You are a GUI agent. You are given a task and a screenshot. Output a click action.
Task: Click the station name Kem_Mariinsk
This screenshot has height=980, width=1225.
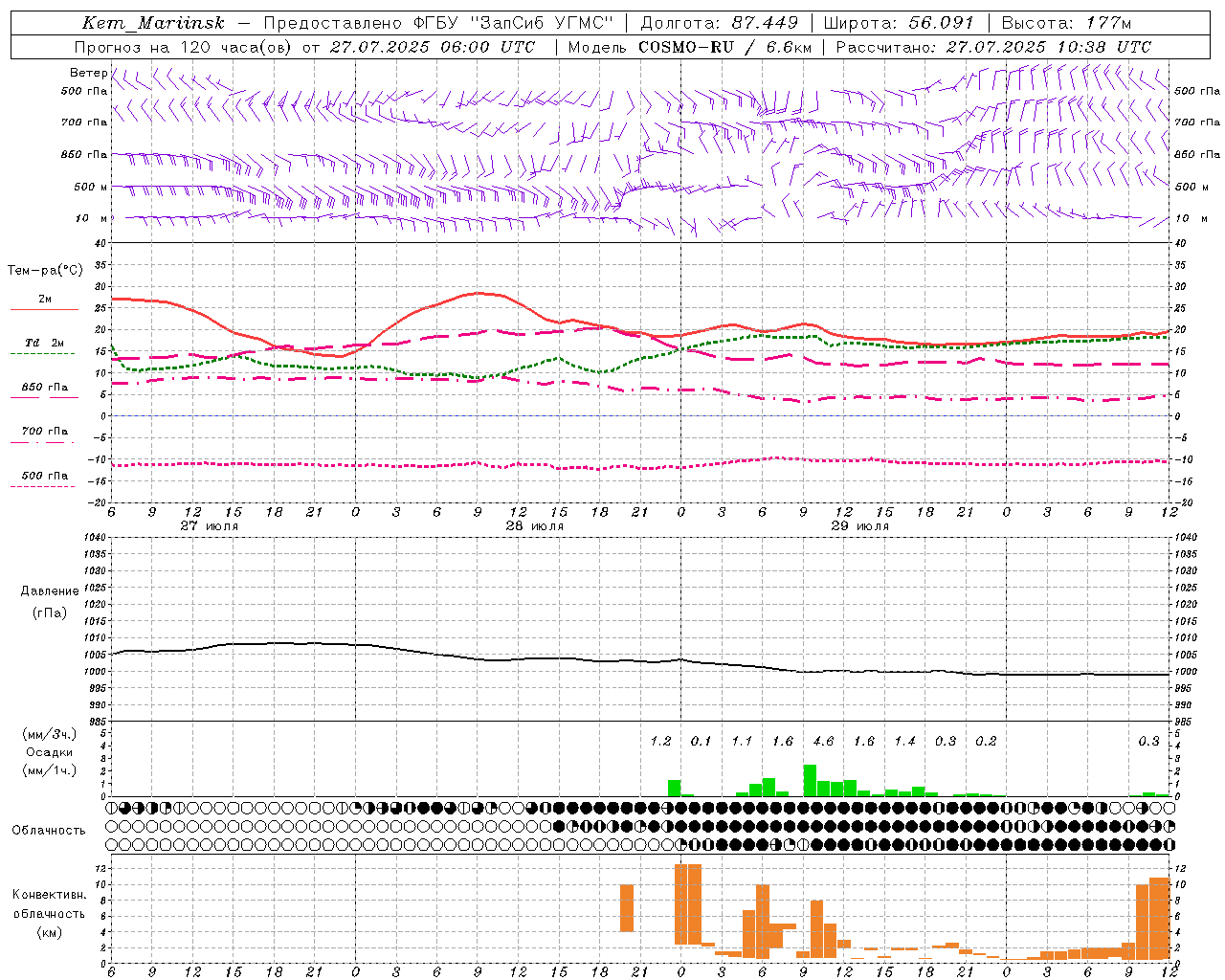[153, 23]
